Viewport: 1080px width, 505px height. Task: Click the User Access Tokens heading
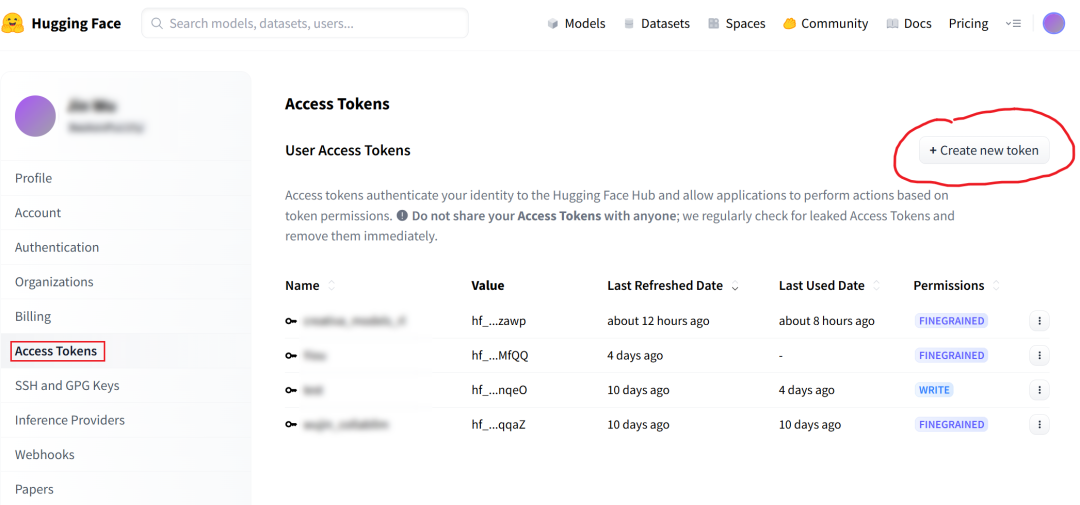tap(348, 150)
